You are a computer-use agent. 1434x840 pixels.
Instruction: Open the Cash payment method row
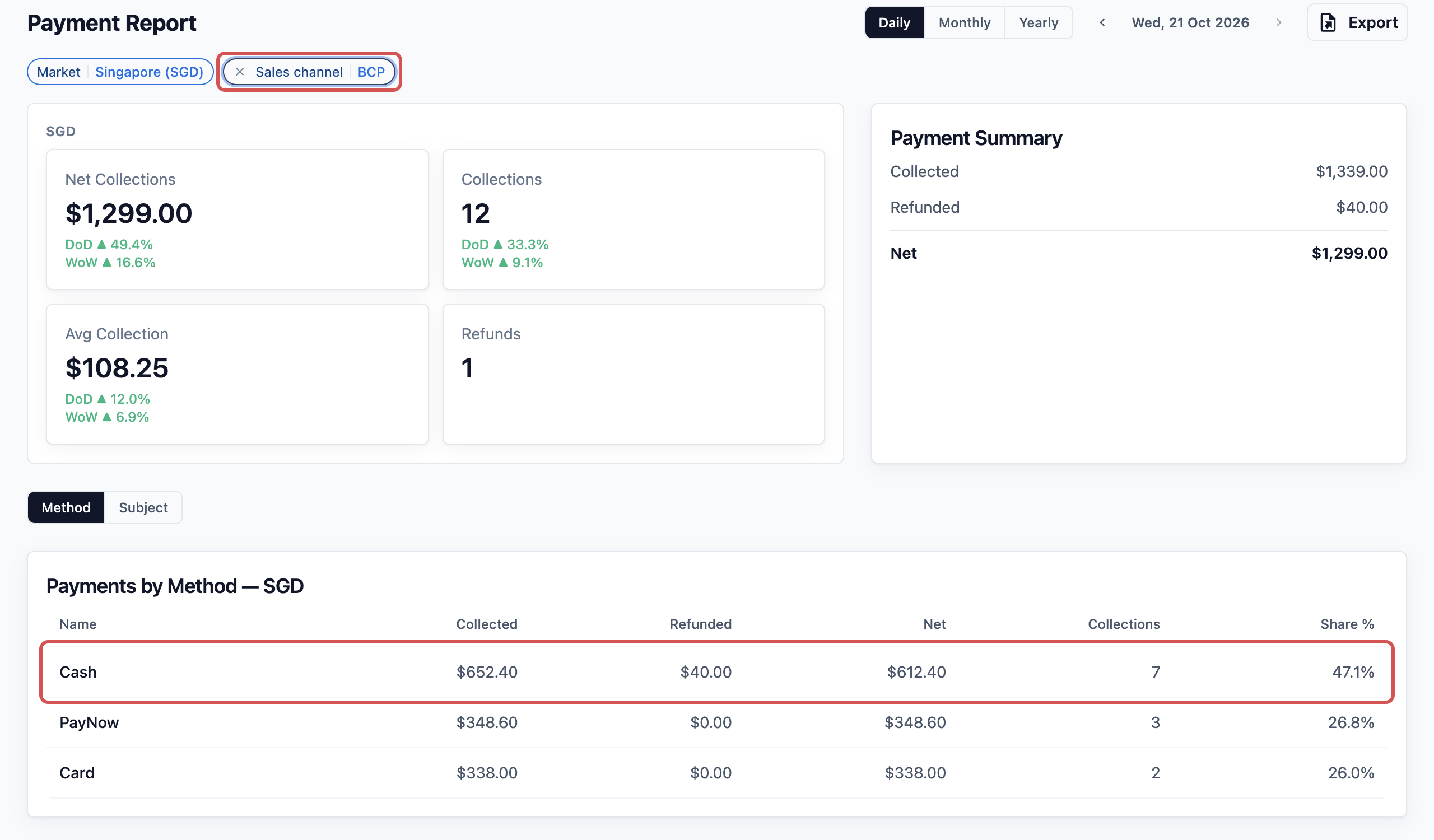coord(717,672)
